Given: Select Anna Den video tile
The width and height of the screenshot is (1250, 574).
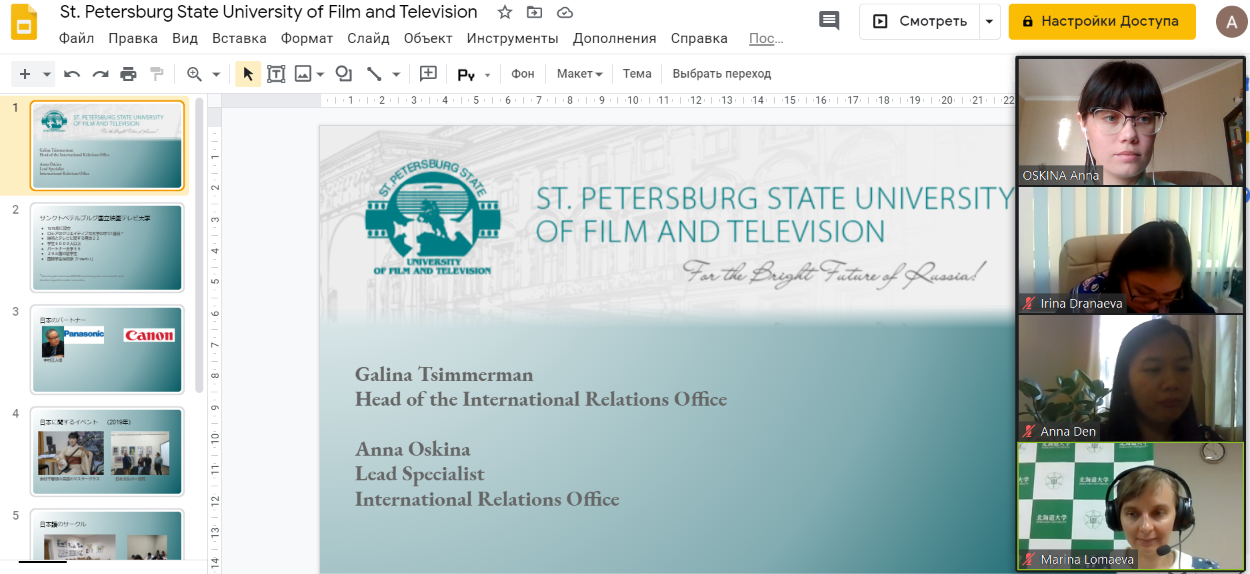Looking at the screenshot, I should [1131, 377].
